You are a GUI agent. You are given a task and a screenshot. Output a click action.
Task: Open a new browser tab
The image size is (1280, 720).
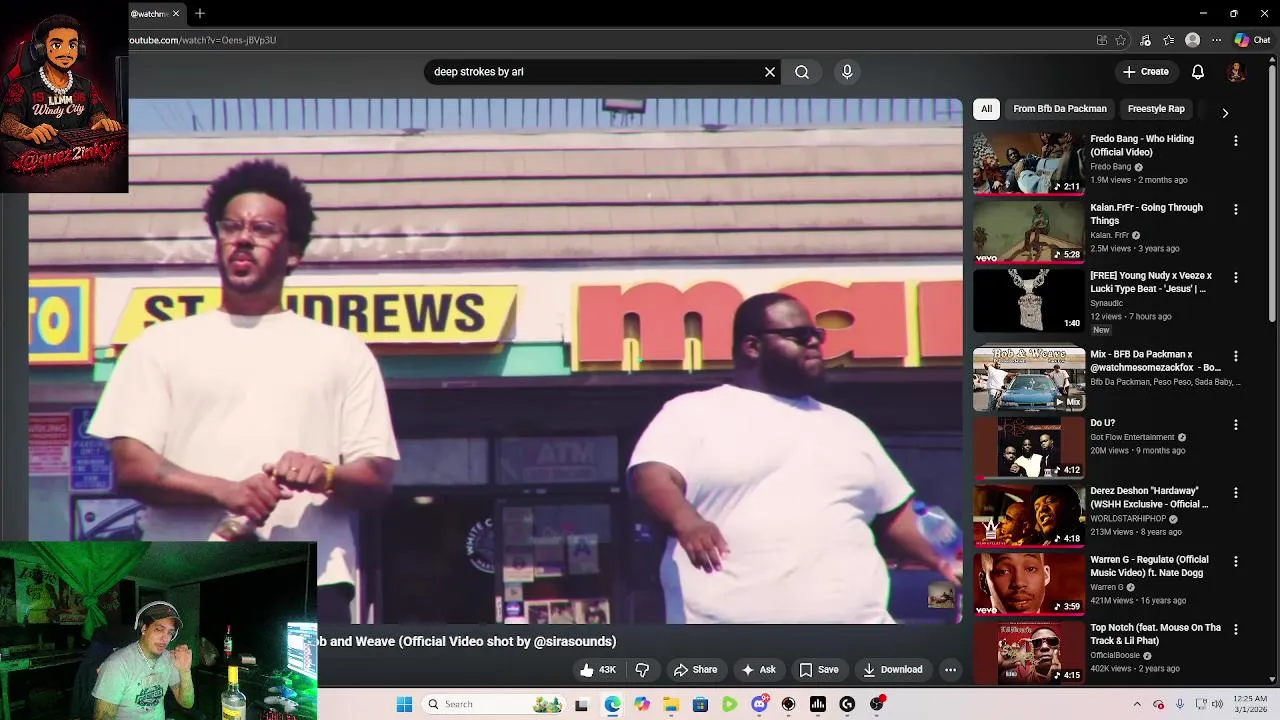click(x=200, y=13)
